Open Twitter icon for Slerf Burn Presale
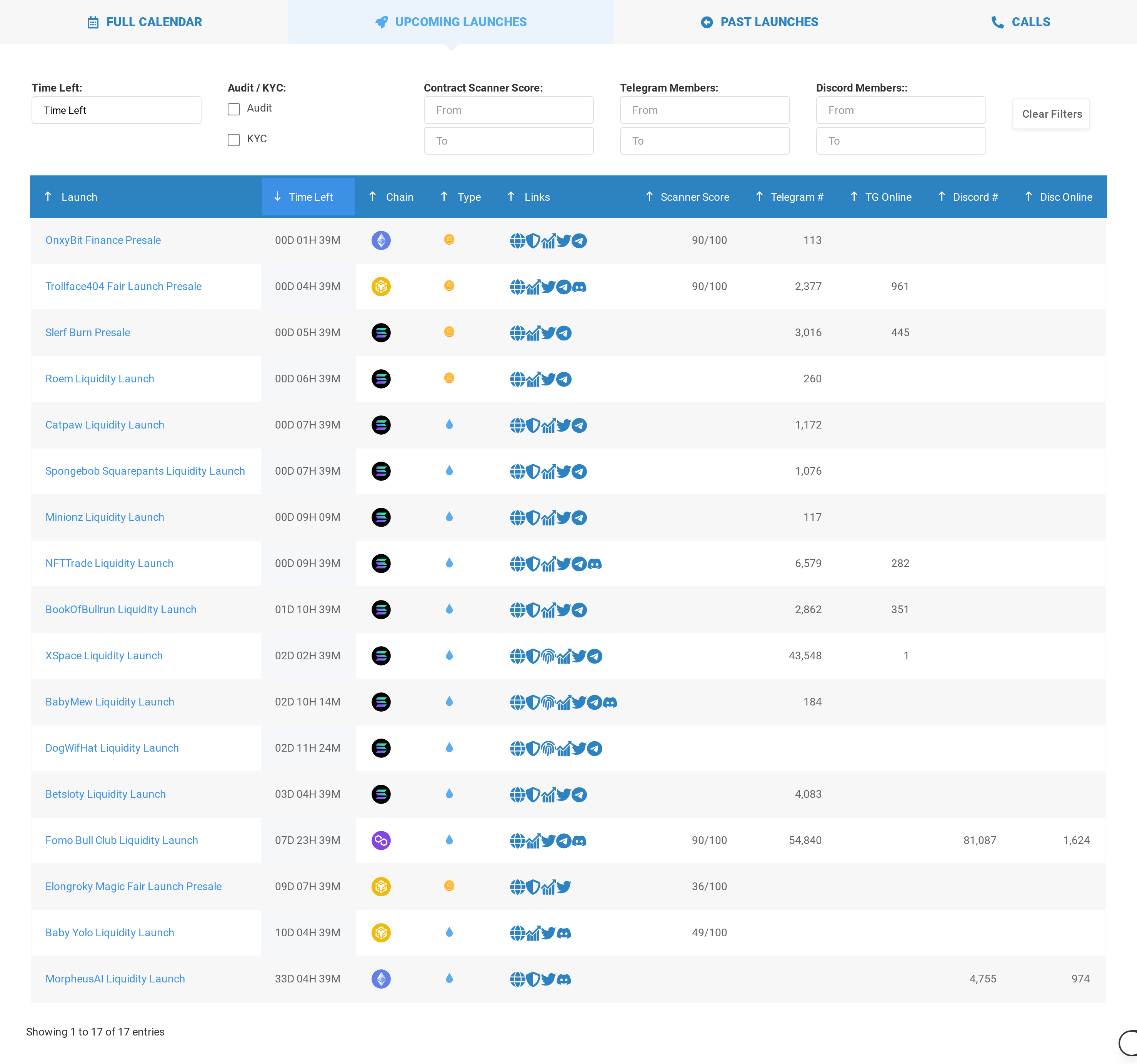 click(x=548, y=333)
